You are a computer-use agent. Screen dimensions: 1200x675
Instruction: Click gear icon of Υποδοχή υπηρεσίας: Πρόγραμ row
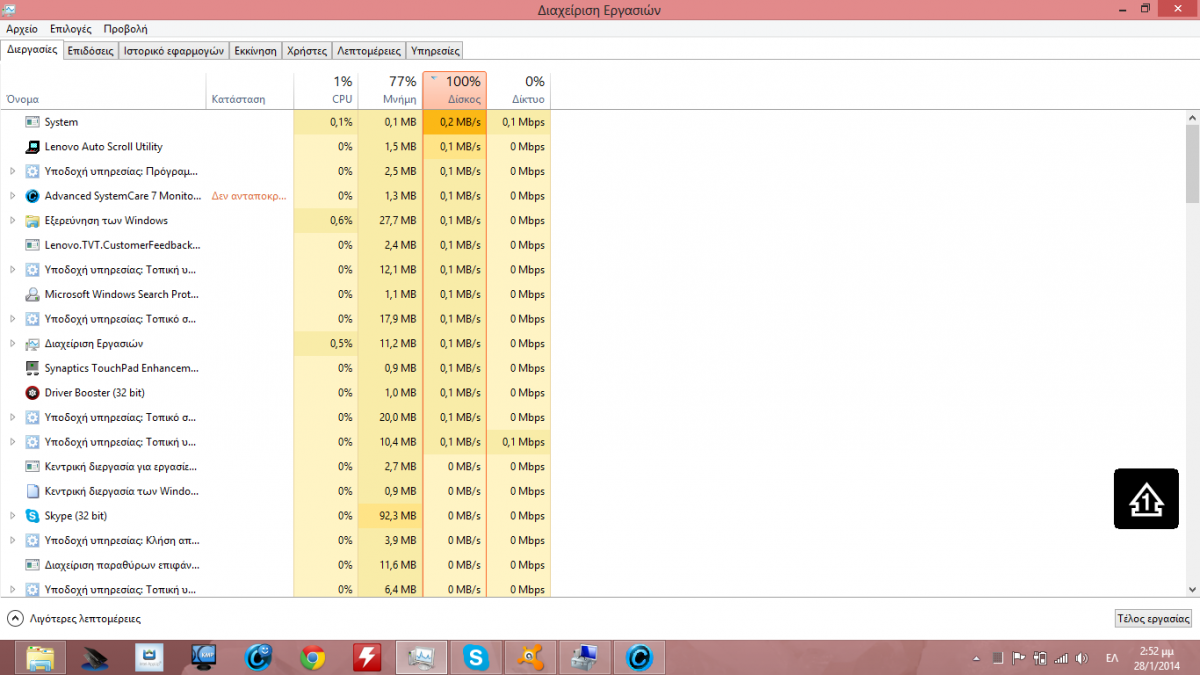point(32,171)
